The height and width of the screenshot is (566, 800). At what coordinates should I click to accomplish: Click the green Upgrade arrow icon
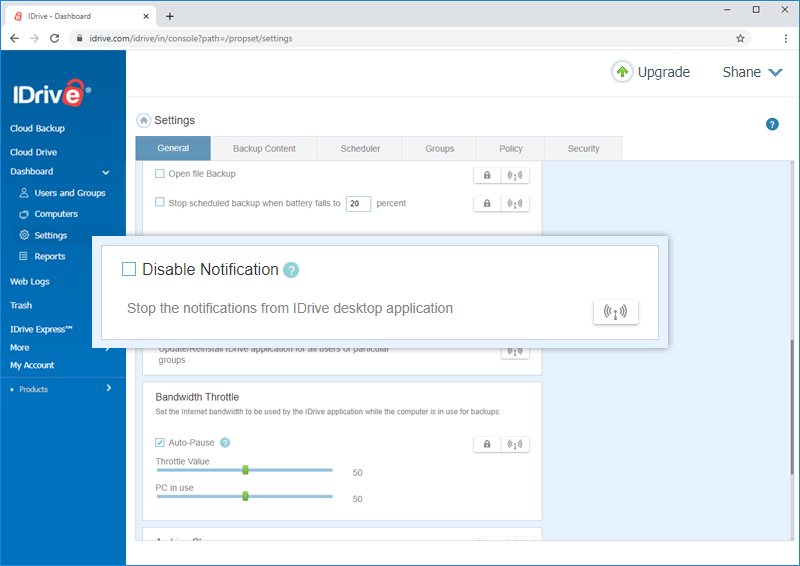(622, 72)
